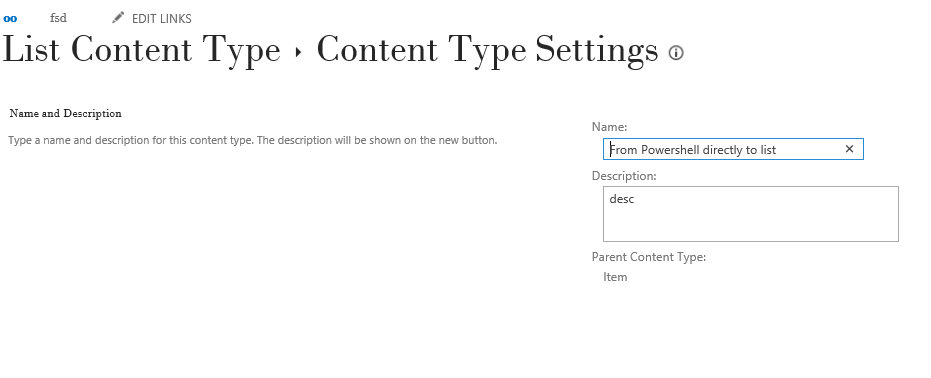
Task: Click the Description: field label
Action: (624, 176)
